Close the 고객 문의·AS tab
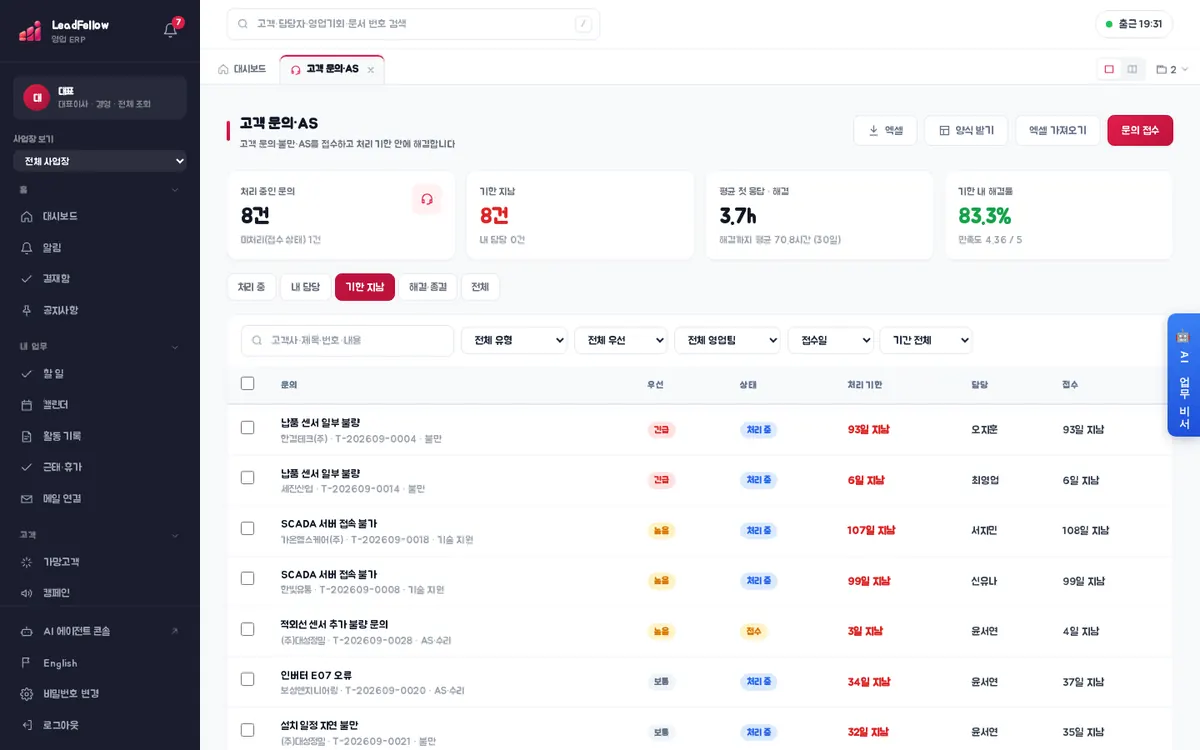 371,70
